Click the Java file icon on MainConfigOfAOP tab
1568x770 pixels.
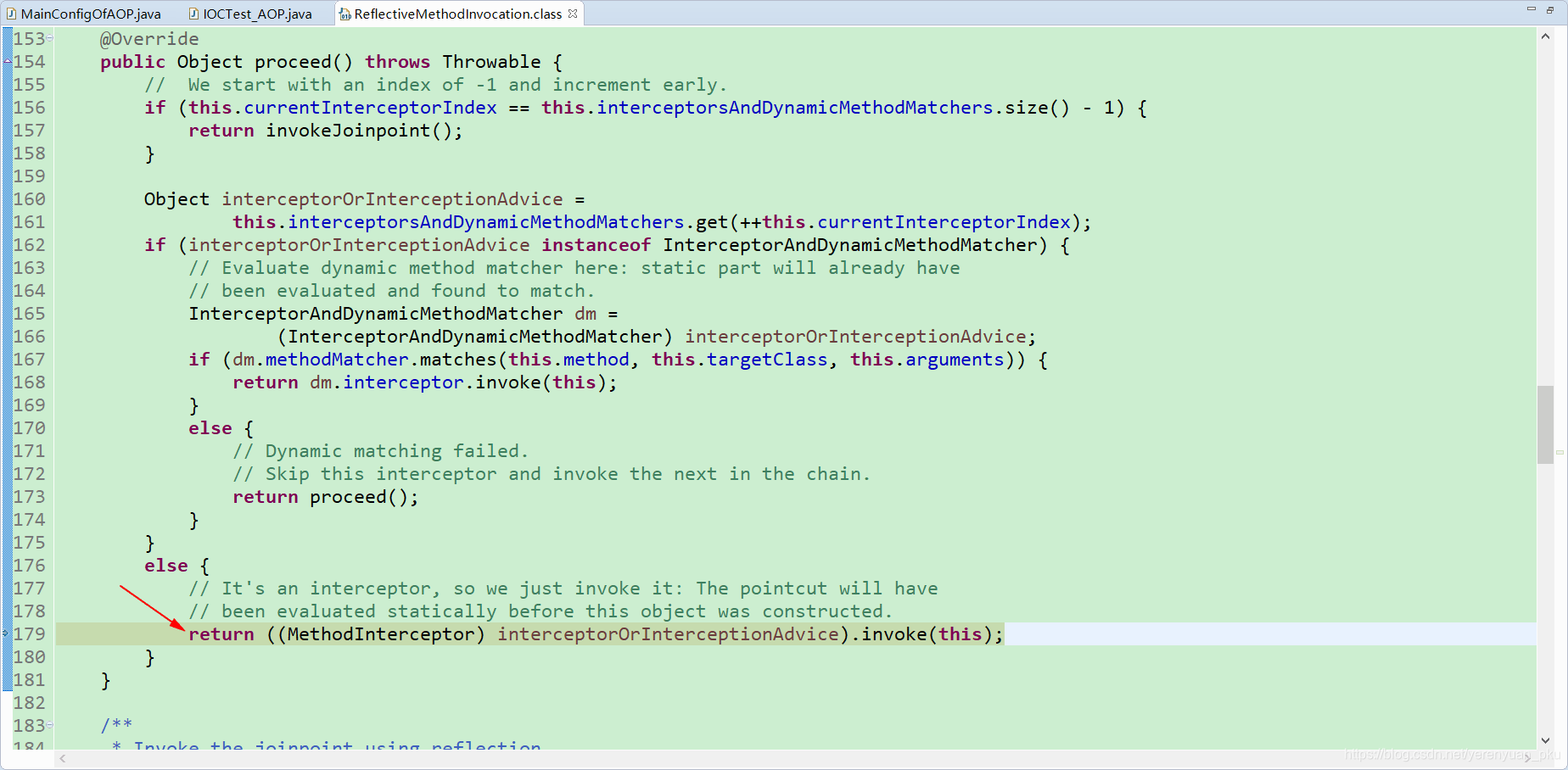11,14
